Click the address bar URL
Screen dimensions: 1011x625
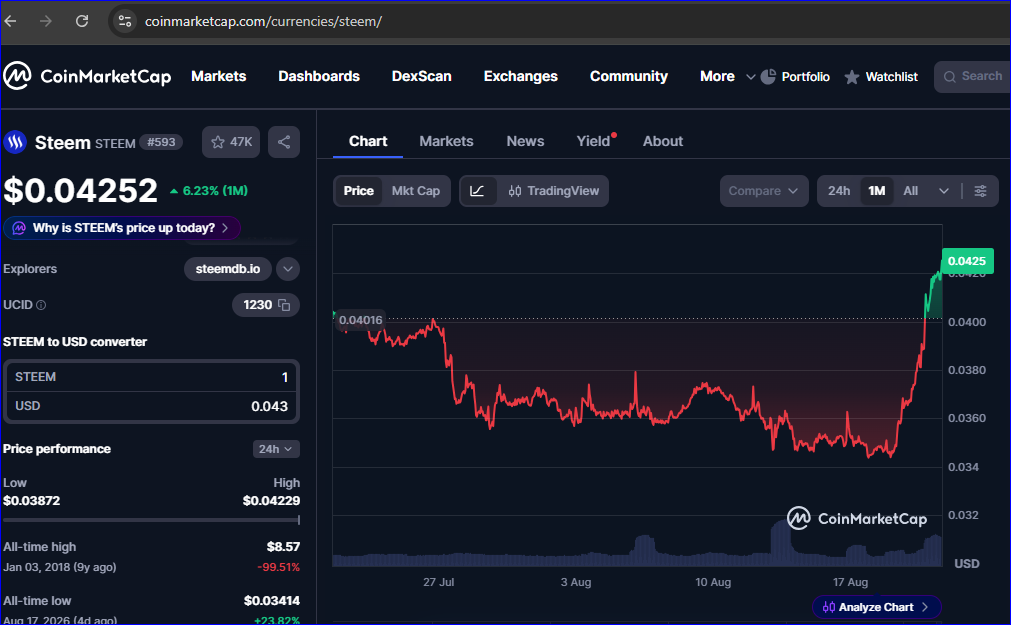[263, 21]
